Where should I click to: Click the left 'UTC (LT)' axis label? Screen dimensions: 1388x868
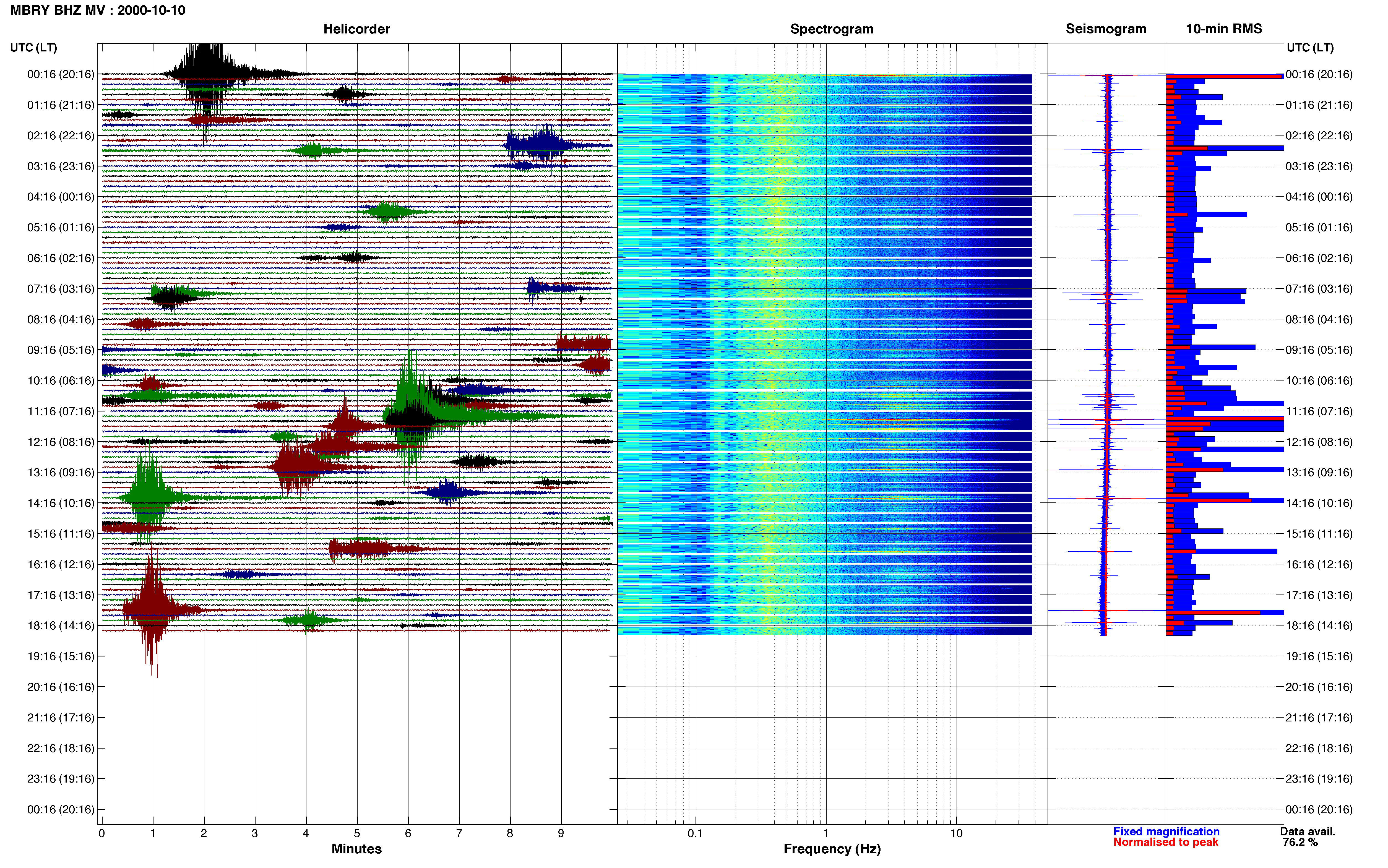(x=33, y=48)
